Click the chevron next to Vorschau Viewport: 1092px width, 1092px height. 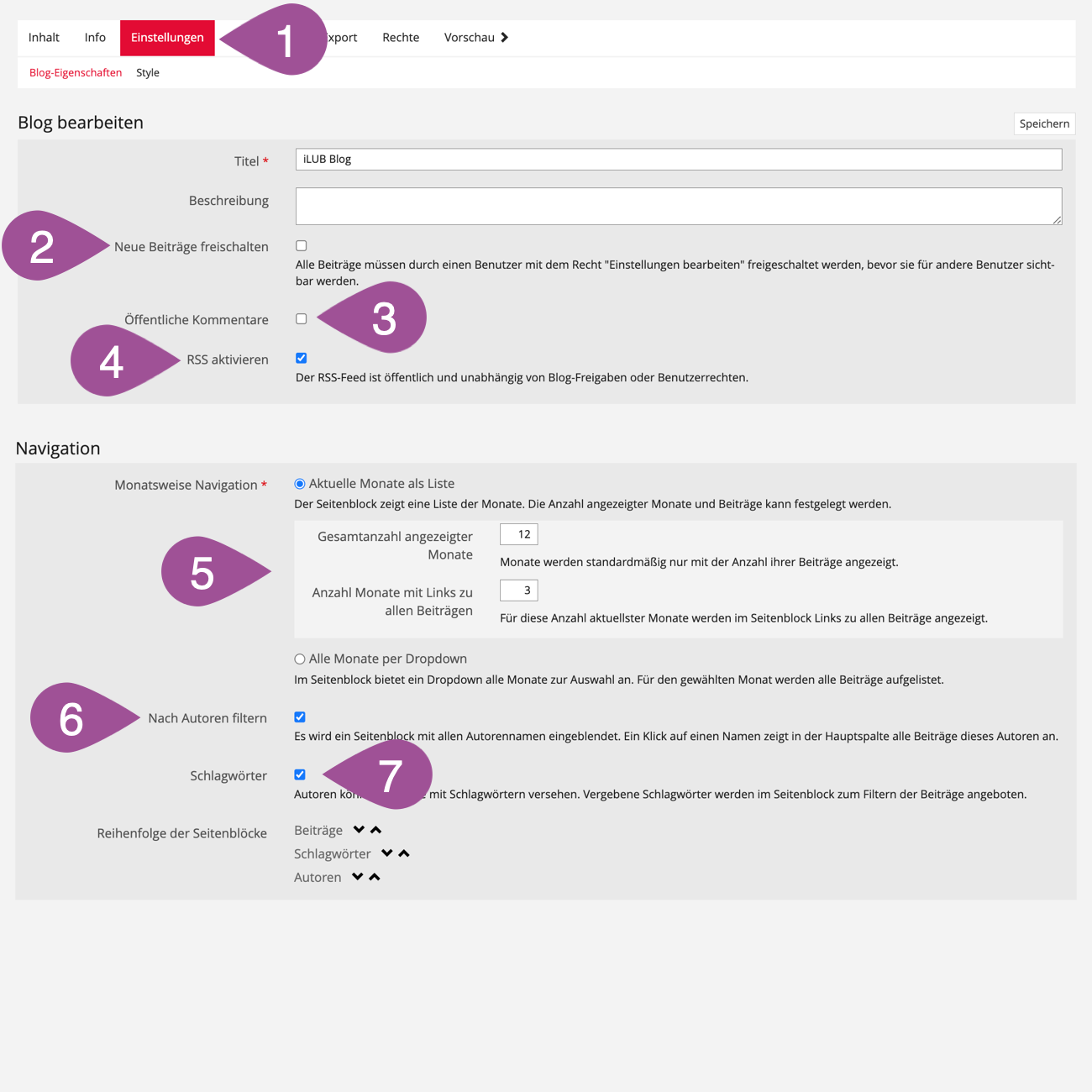(504, 38)
